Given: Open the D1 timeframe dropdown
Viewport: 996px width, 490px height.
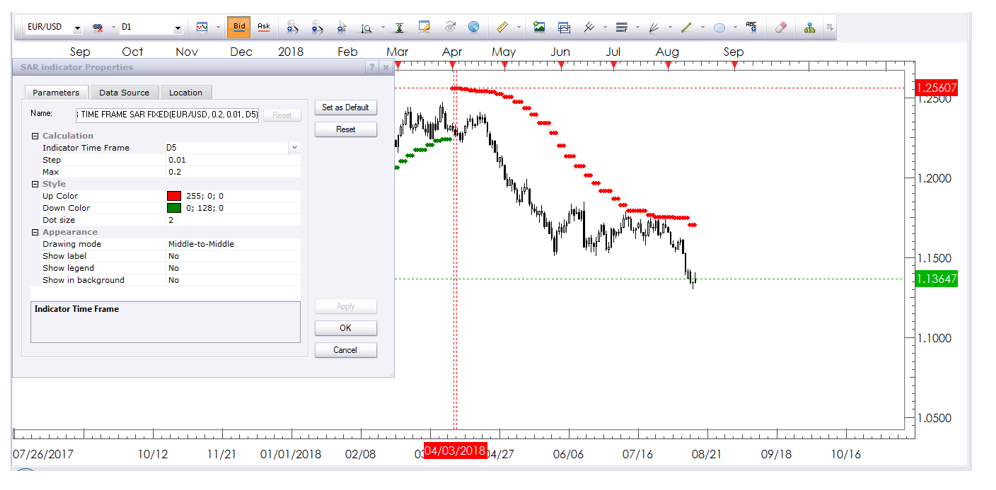Looking at the screenshot, I should point(177,28).
